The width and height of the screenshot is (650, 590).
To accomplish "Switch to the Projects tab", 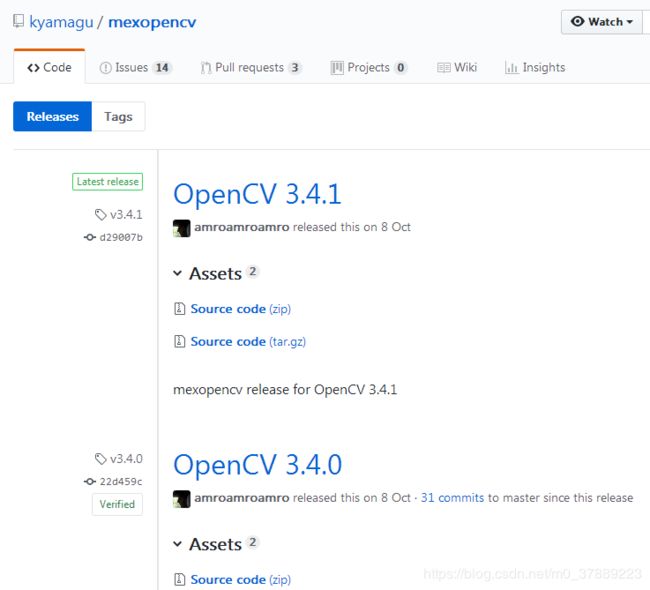I will pyautogui.click(x=369, y=67).
